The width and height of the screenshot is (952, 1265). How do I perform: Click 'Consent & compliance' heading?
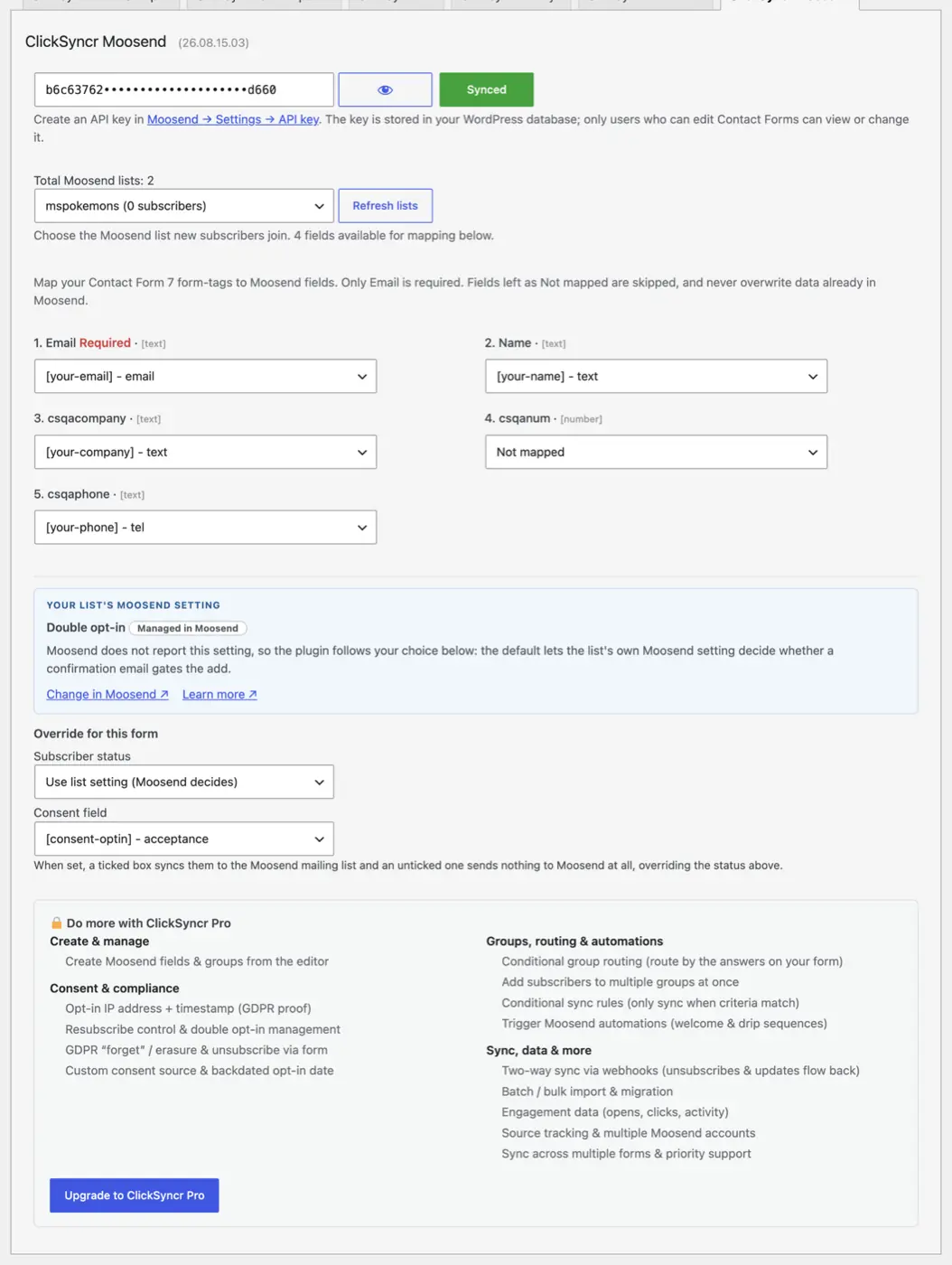click(x=115, y=989)
